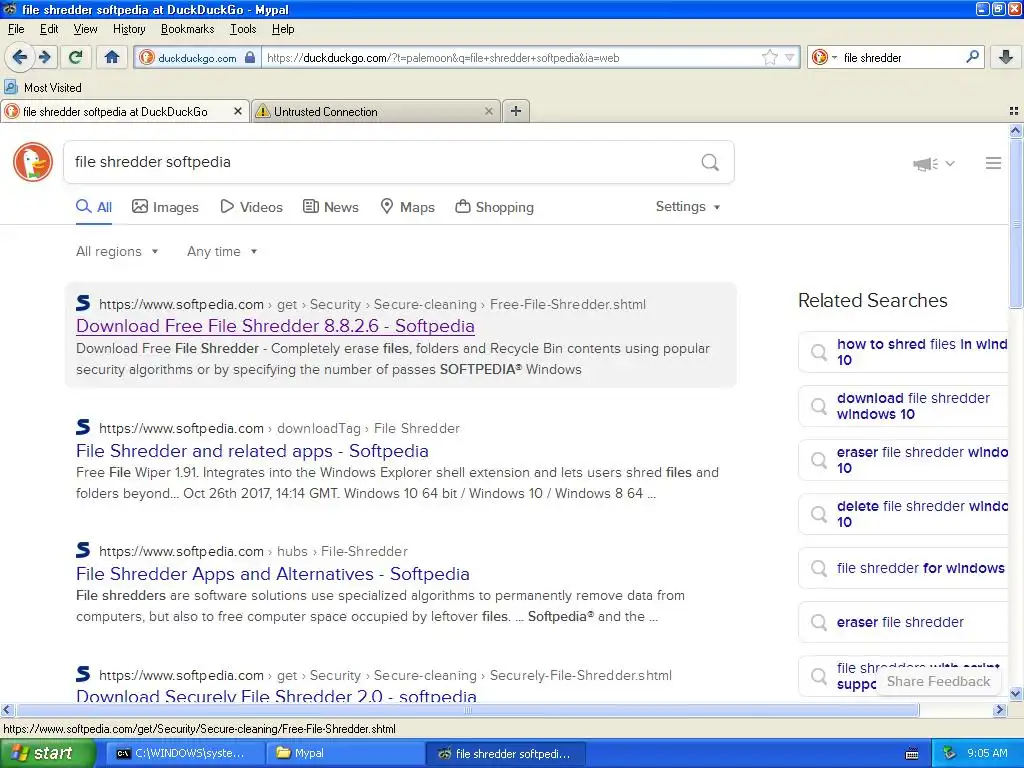The width and height of the screenshot is (1024, 768).
Task: Submit search with the page magnifier icon
Action: [x=710, y=162]
